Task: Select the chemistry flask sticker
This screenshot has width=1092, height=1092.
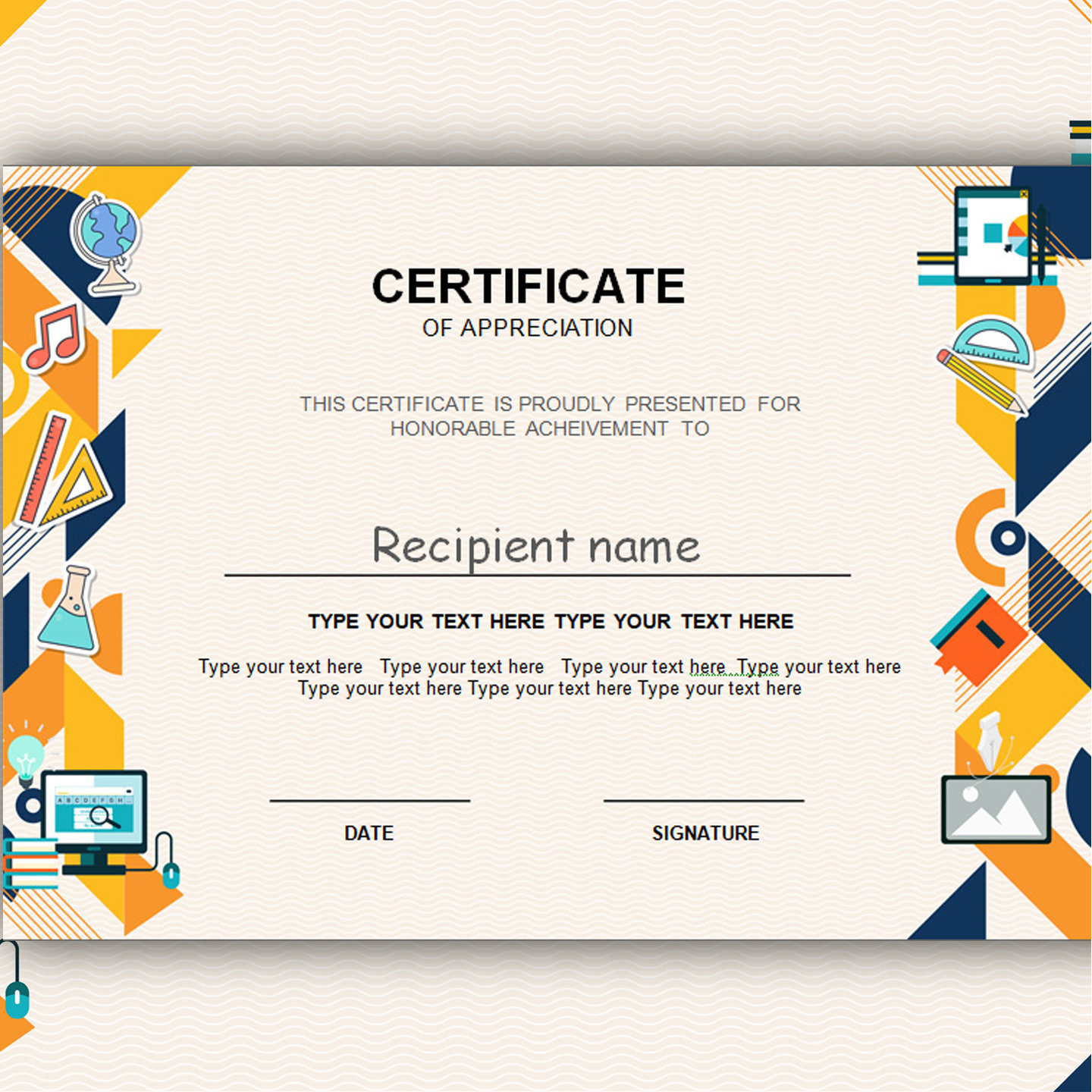Action: coord(68,610)
